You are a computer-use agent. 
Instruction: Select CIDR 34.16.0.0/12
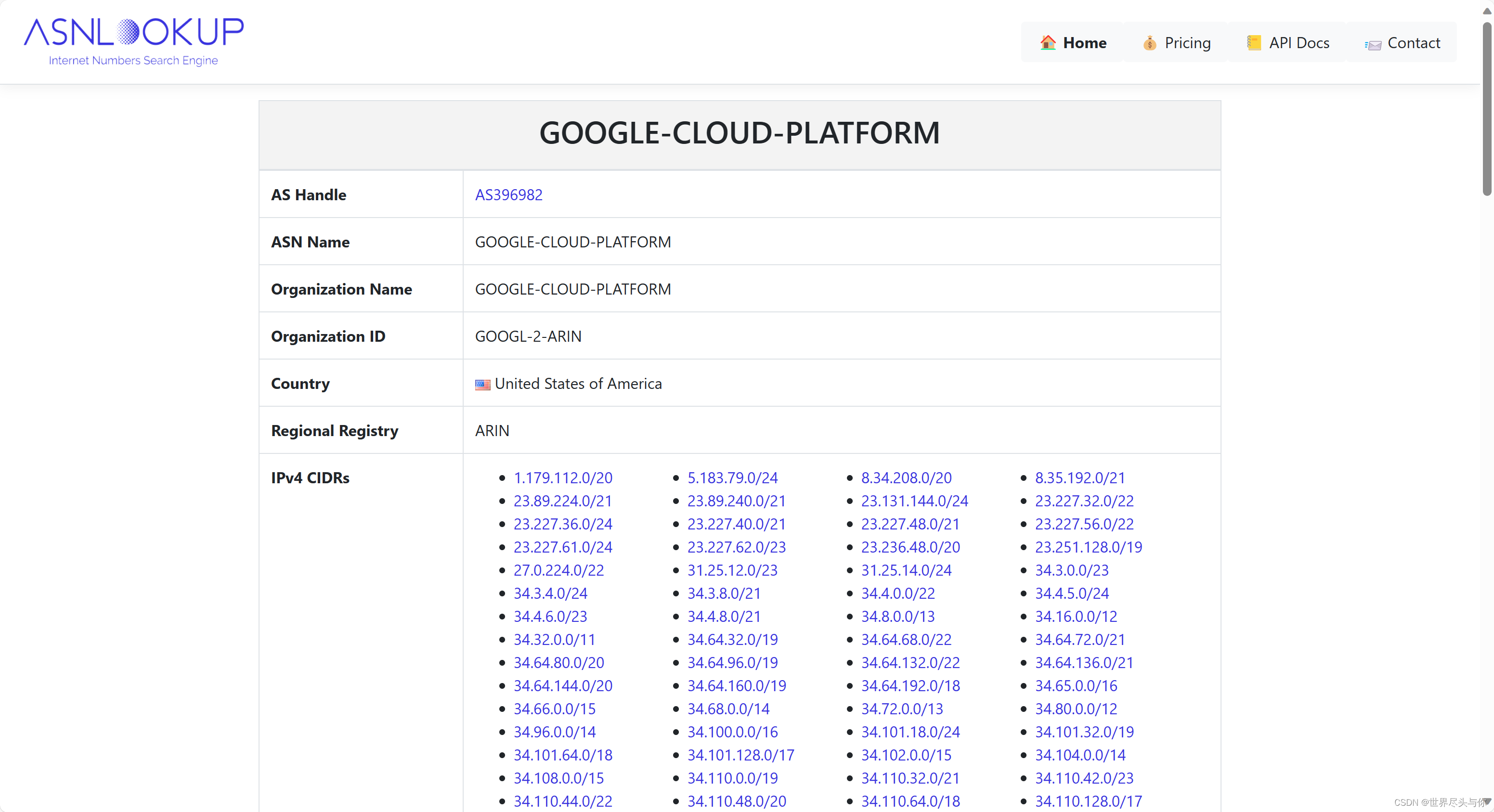(x=1076, y=617)
